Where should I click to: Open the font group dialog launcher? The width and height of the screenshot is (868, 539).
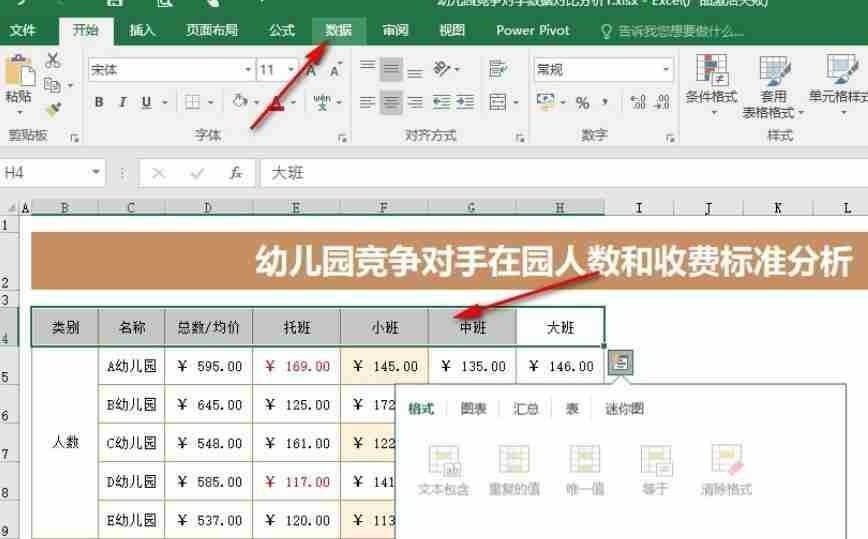coord(342,138)
